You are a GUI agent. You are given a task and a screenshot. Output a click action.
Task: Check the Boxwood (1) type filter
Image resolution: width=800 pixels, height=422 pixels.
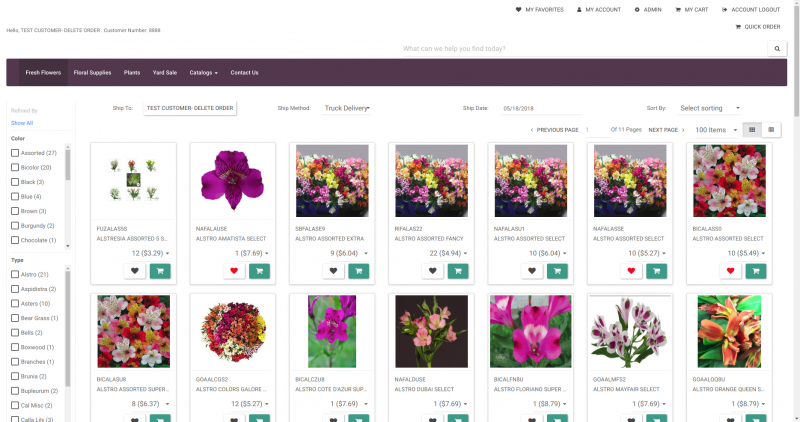[15, 347]
